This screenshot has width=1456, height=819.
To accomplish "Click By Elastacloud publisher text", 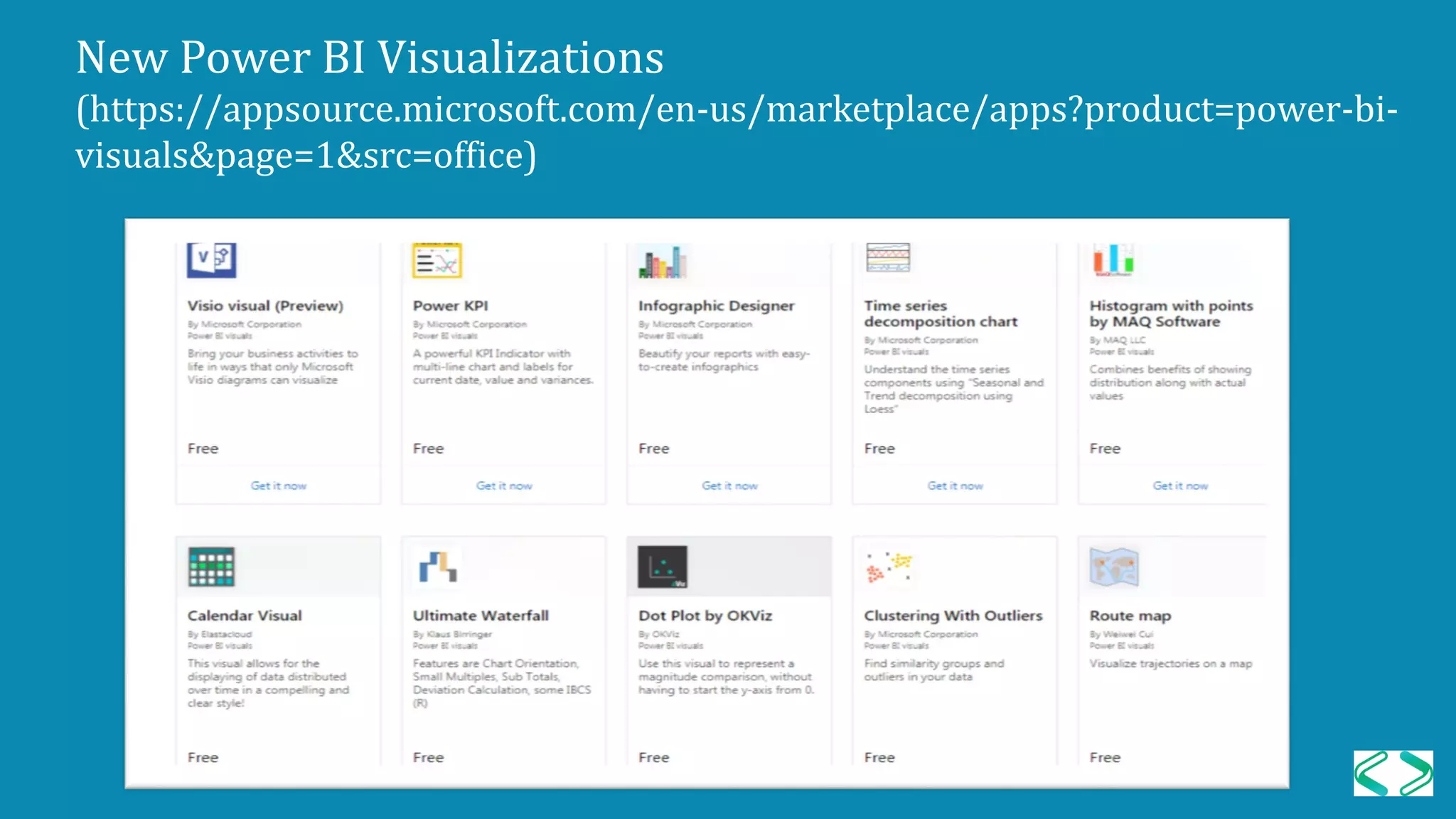I will [x=220, y=634].
